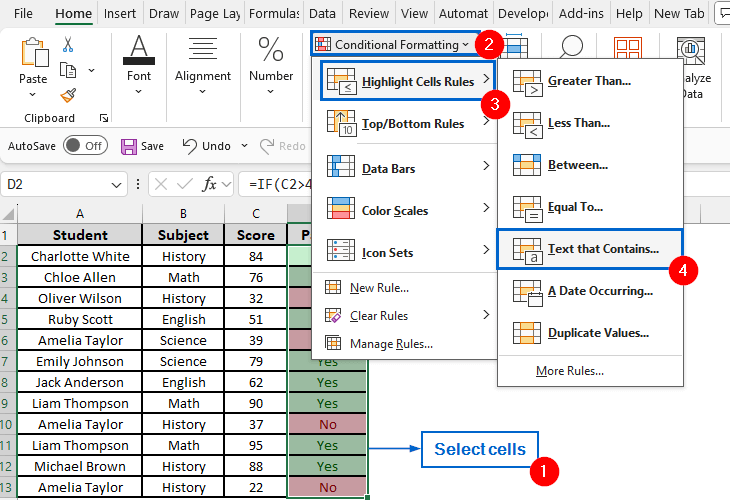Click the Paste clipboard icon
This screenshot has width=730, height=500.
(x=33, y=58)
